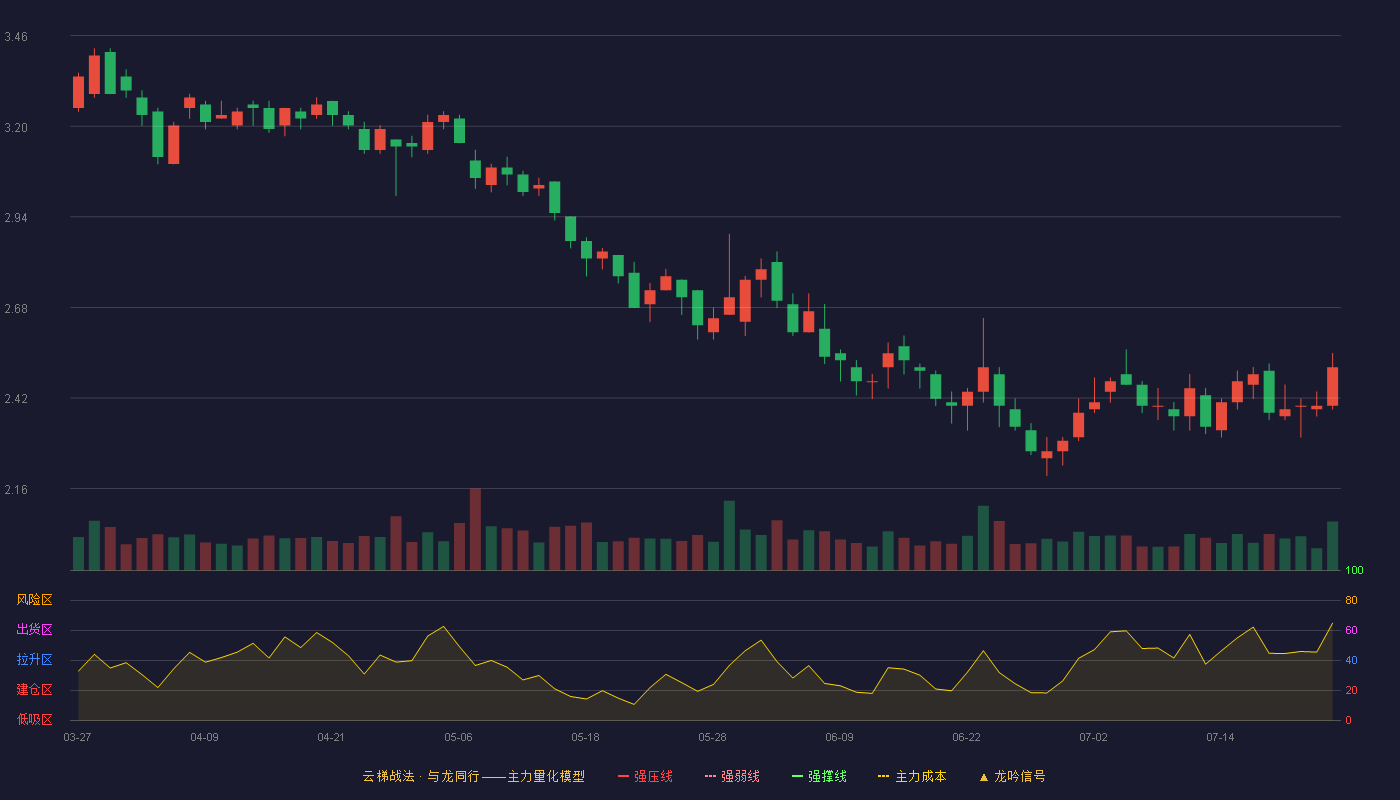Image resolution: width=1400 pixels, height=800 pixels.
Task: Click the magenta 60 indicator scale value
Action: pos(1351,630)
